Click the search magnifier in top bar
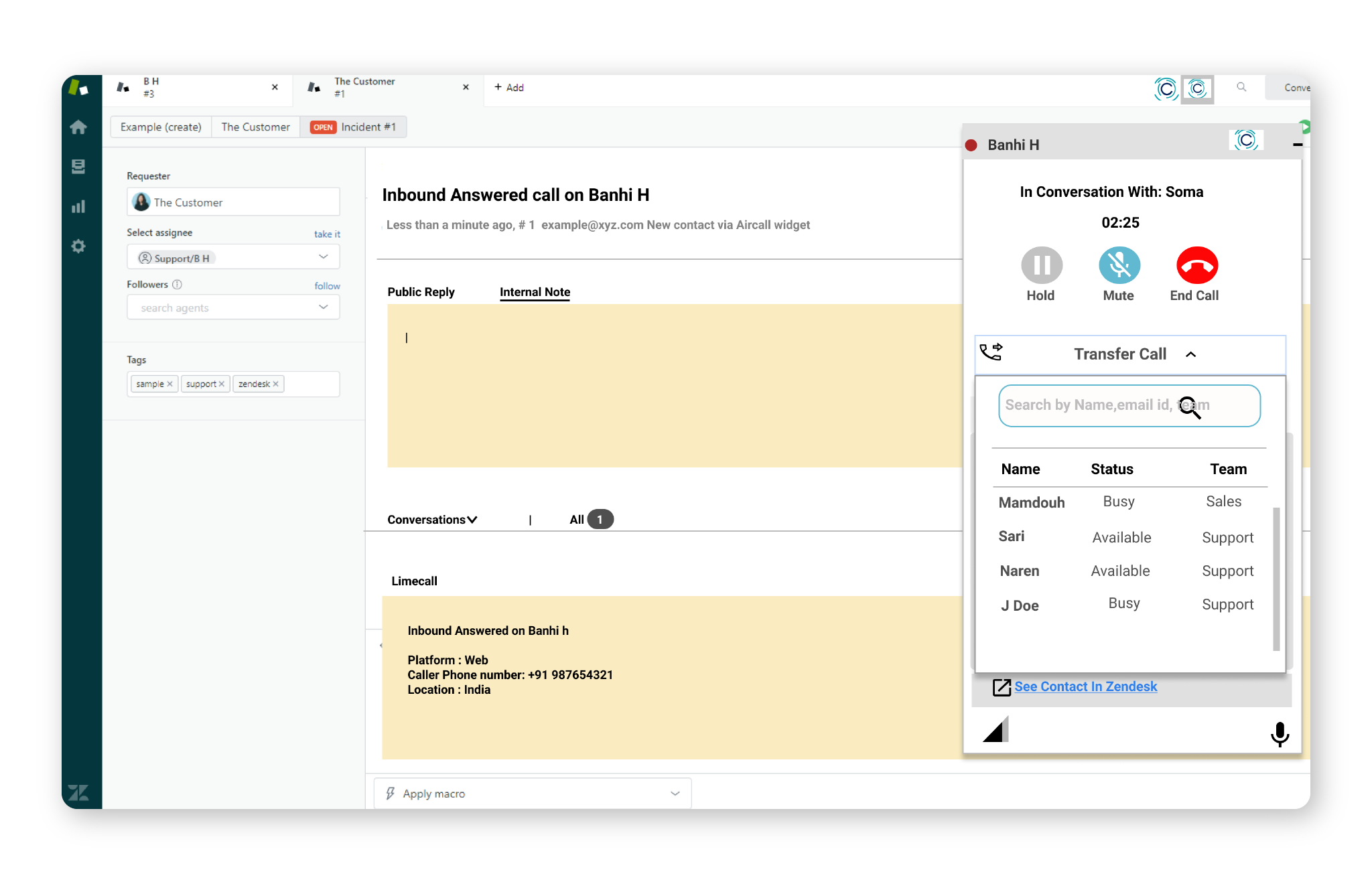This screenshot has height=884, width=1372. [x=1241, y=87]
